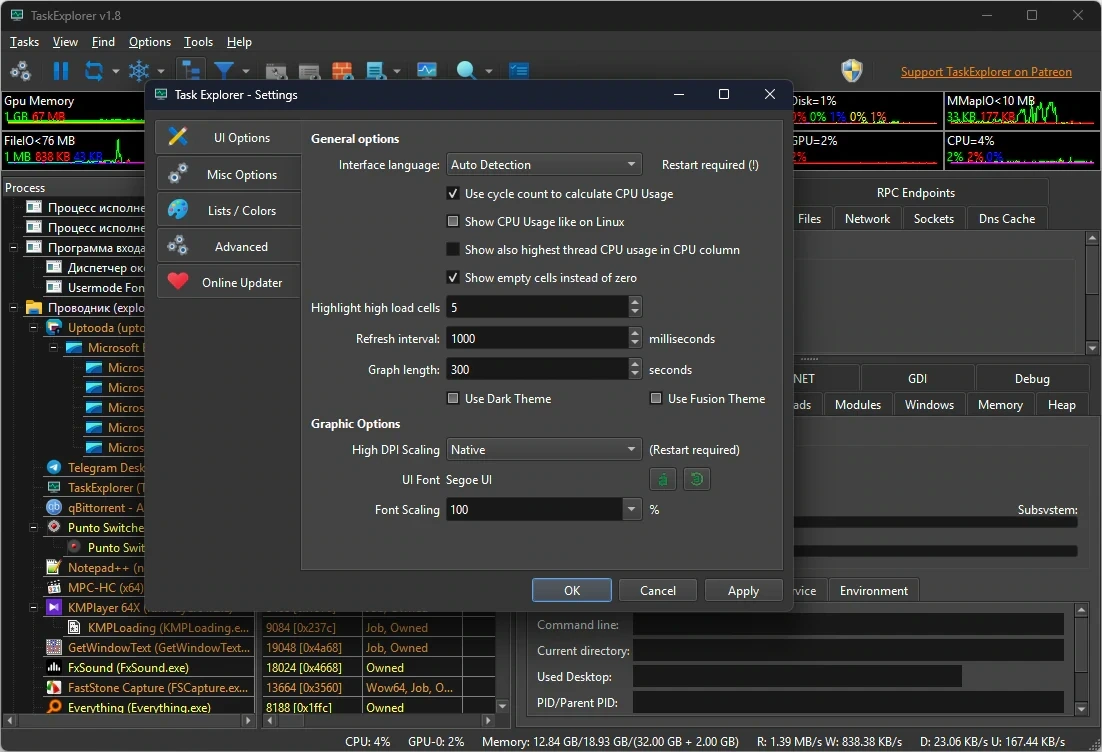Open the View menu
Screen dimensions: 1102x752
[65, 42]
